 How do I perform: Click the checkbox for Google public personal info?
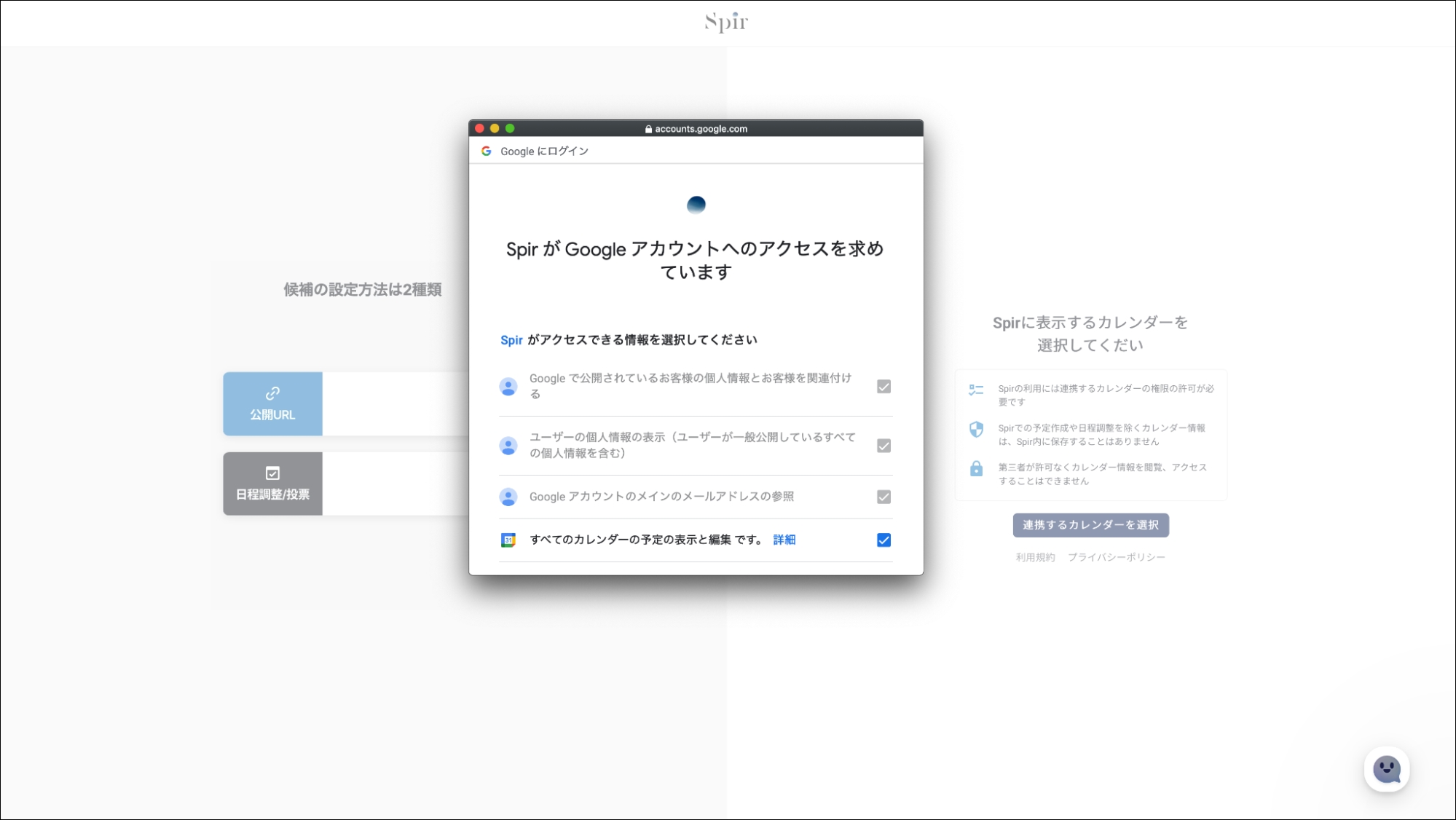tap(883, 387)
